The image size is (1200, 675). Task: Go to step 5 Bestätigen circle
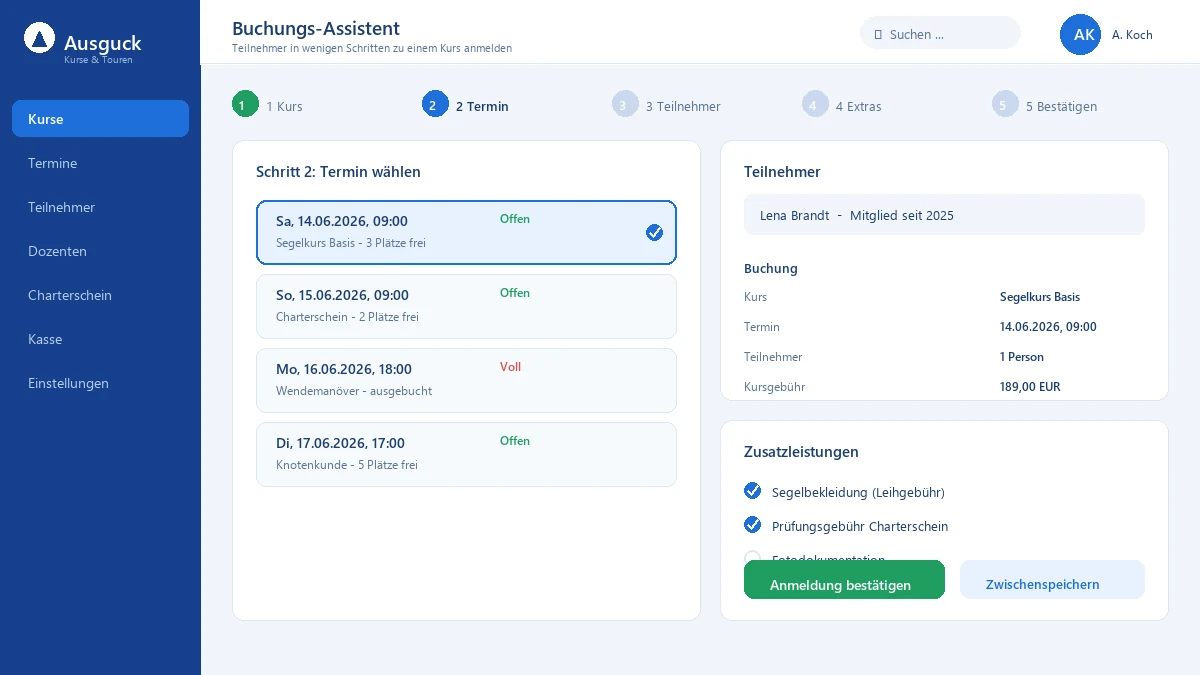click(x=1005, y=104)
